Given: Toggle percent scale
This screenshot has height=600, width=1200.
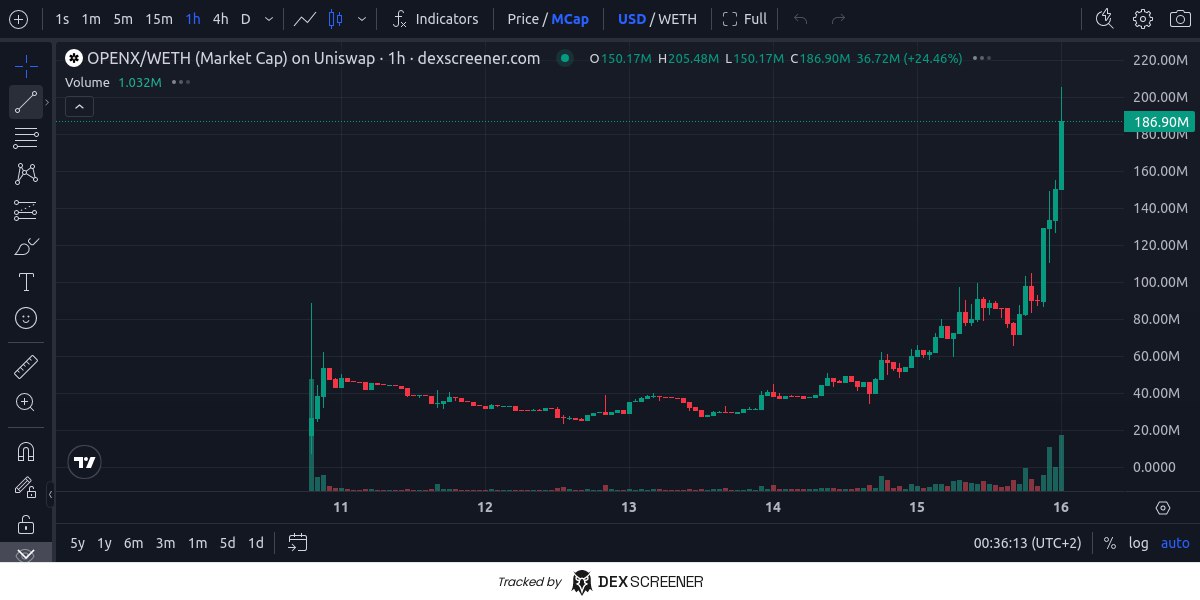Looking at the screenshot, I should tap(1110, 543).
